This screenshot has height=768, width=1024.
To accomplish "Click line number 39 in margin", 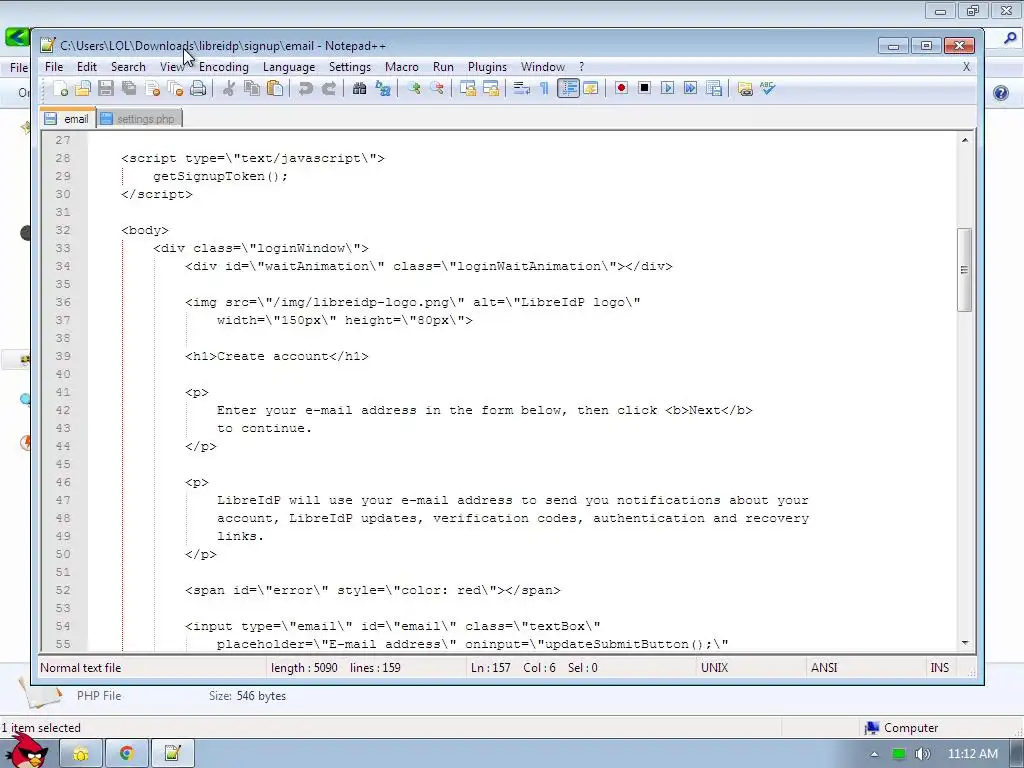I will pos(63,356).
